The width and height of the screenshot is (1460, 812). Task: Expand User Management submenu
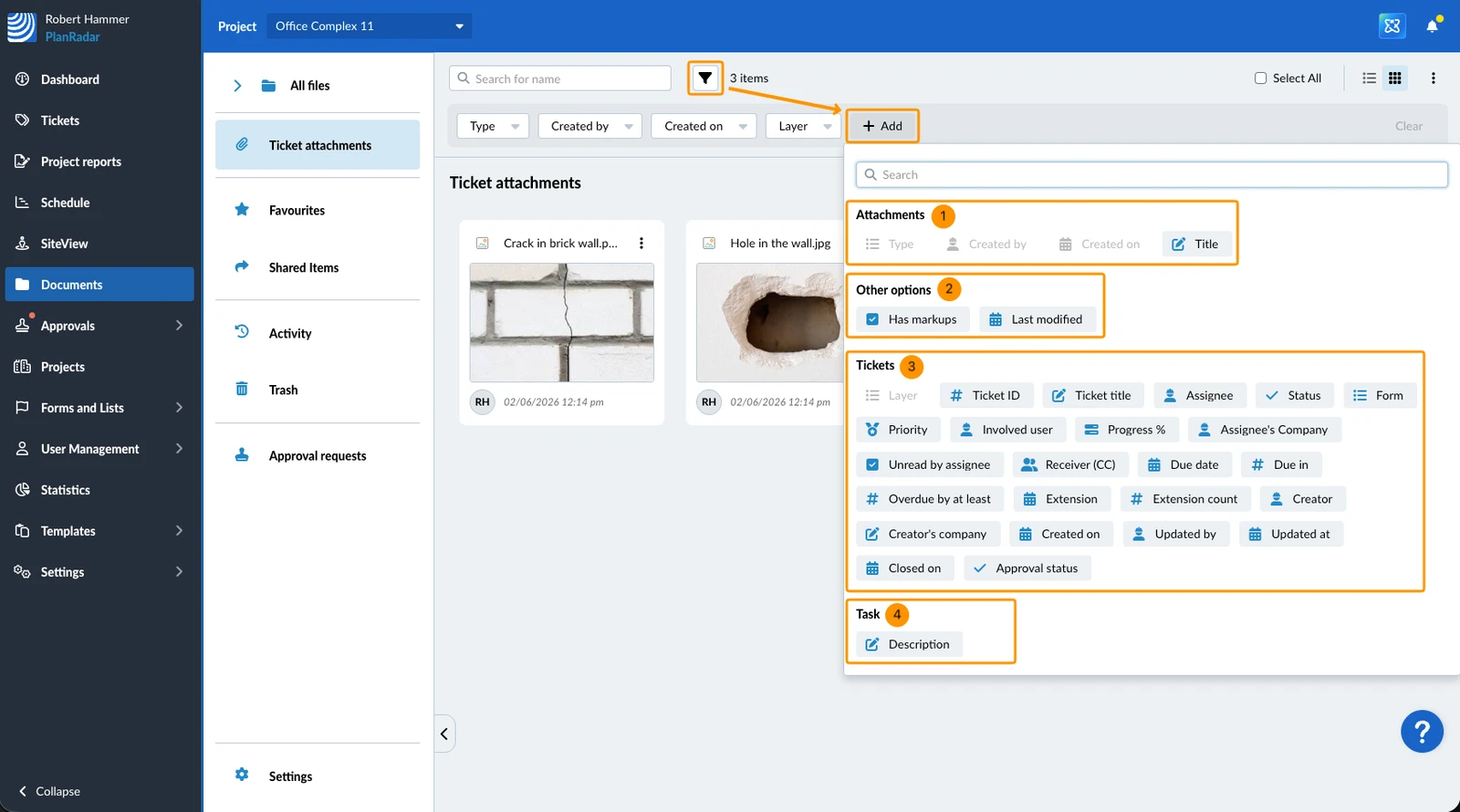pos(179,449)
